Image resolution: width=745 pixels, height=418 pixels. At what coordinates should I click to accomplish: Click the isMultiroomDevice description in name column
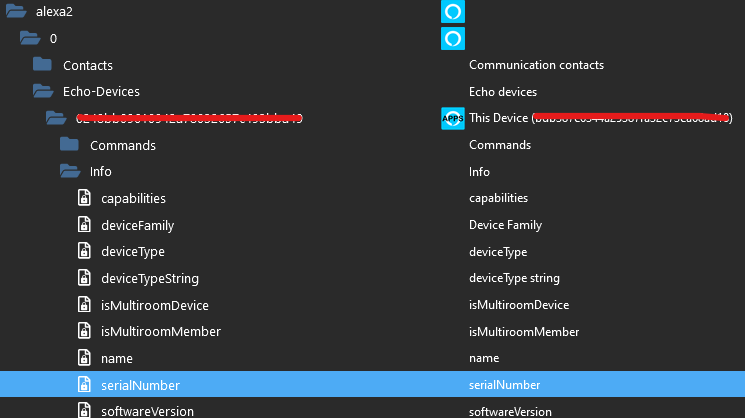click(519, 305)
